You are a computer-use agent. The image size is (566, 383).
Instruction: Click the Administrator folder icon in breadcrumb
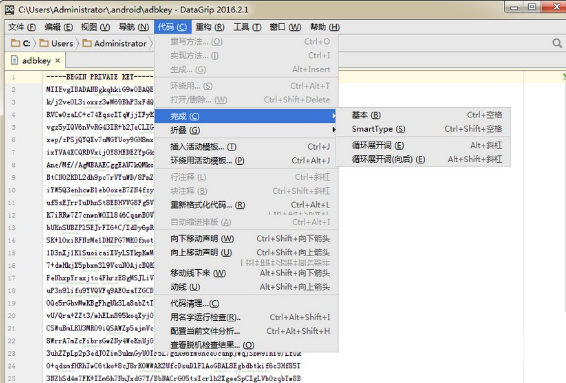(x=87, y=43)
